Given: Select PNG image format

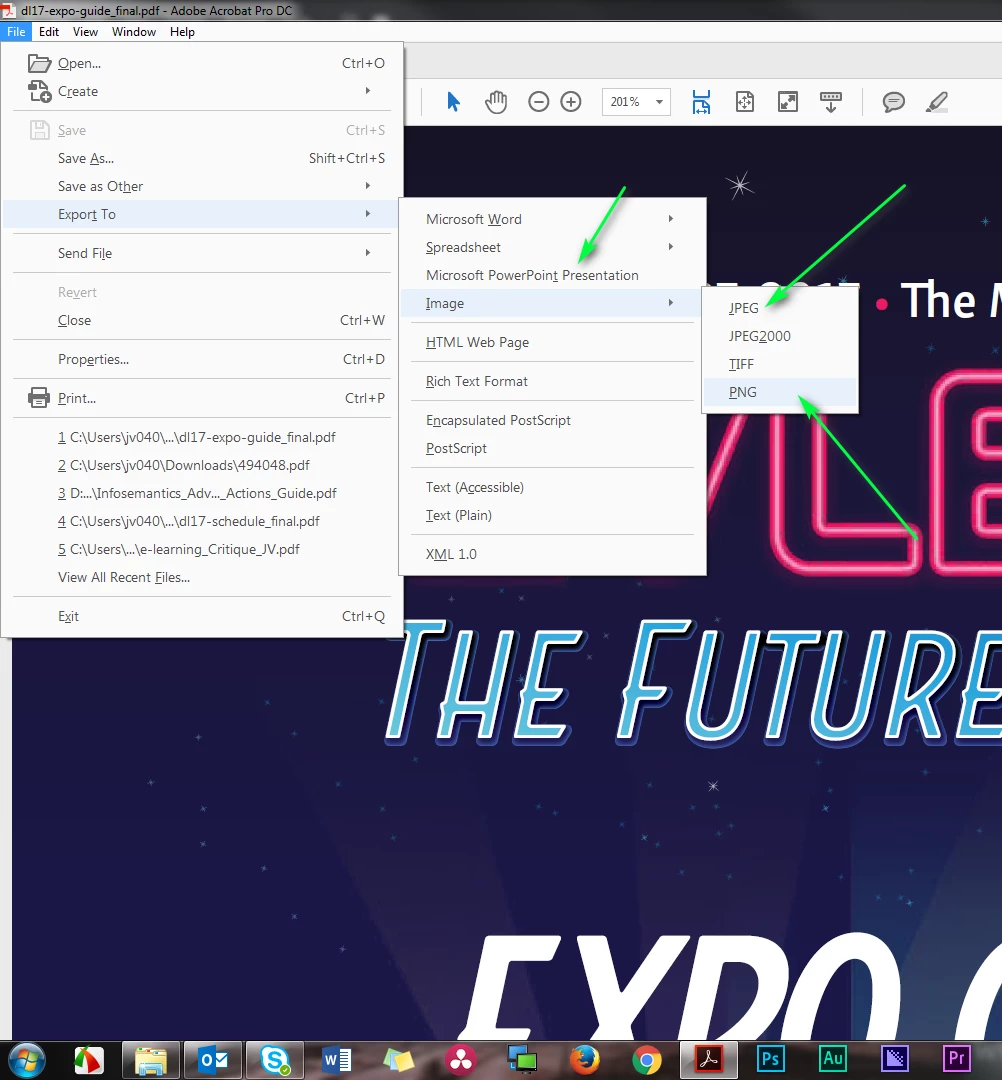Looking at the screenshot, I should pyautogui.click(x=780, y=392).
